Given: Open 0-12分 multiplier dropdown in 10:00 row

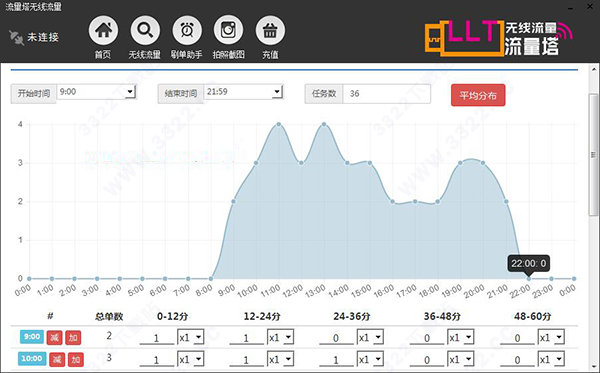Looking at the screenshot, I should [191, 359].
